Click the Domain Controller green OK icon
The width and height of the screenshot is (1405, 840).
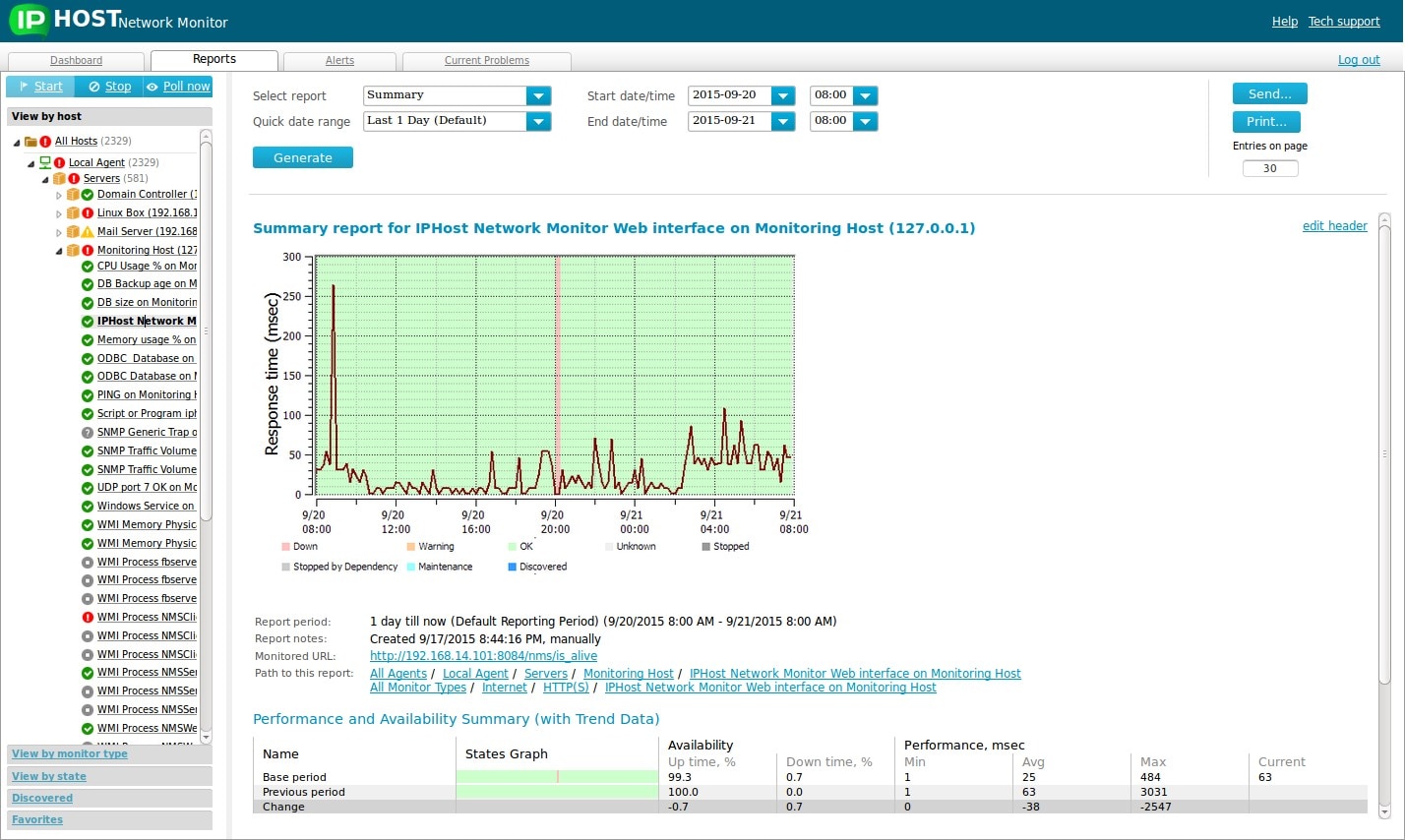click(88, 195)
